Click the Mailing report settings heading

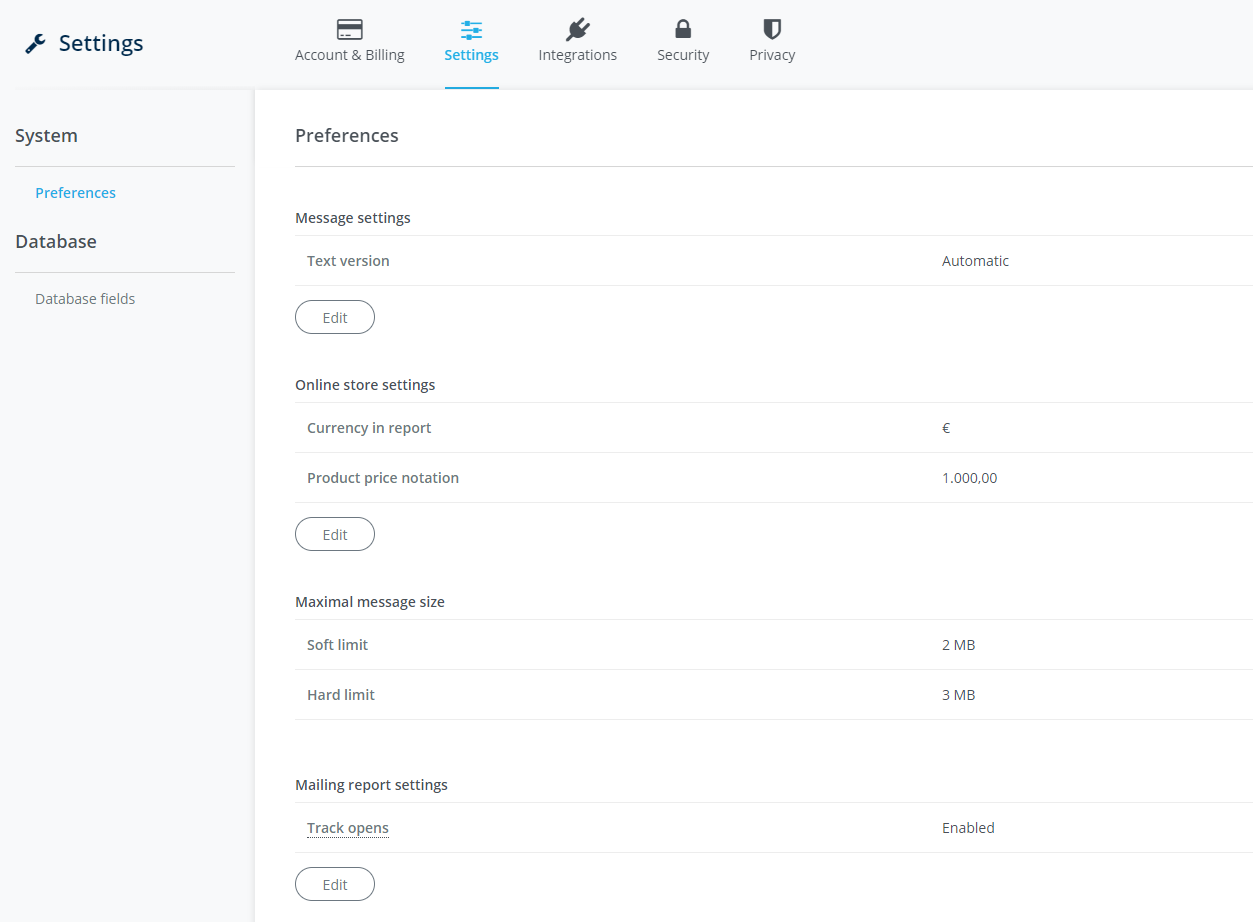[x=371, y=784]
